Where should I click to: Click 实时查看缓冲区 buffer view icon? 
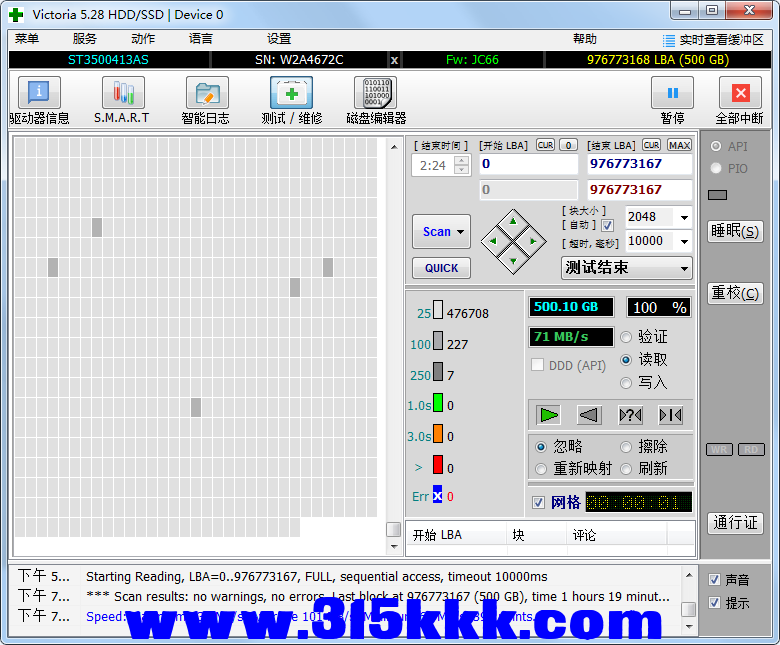tap(669, 40)
